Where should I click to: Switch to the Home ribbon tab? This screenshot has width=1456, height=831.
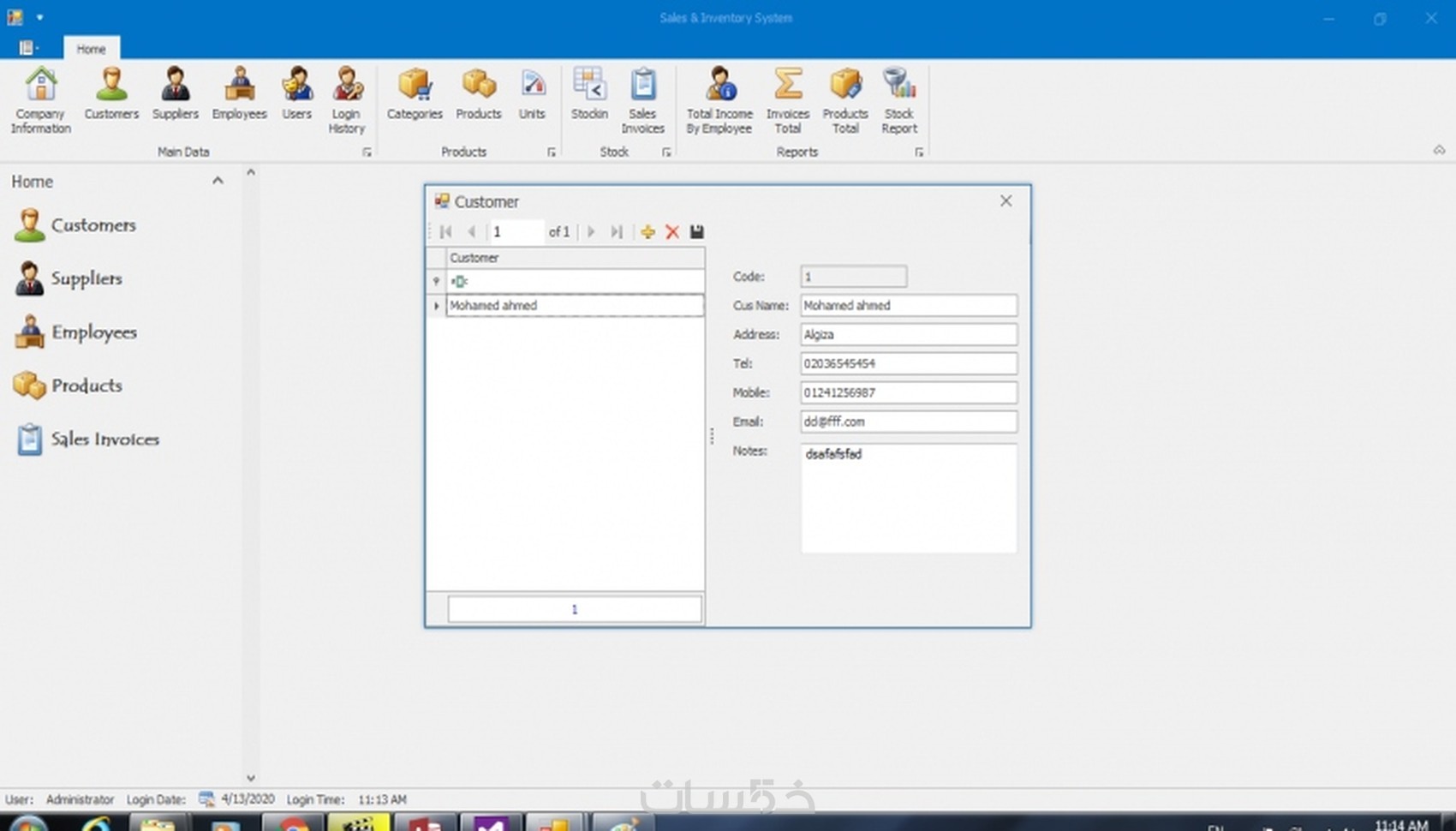coord(91,49)
